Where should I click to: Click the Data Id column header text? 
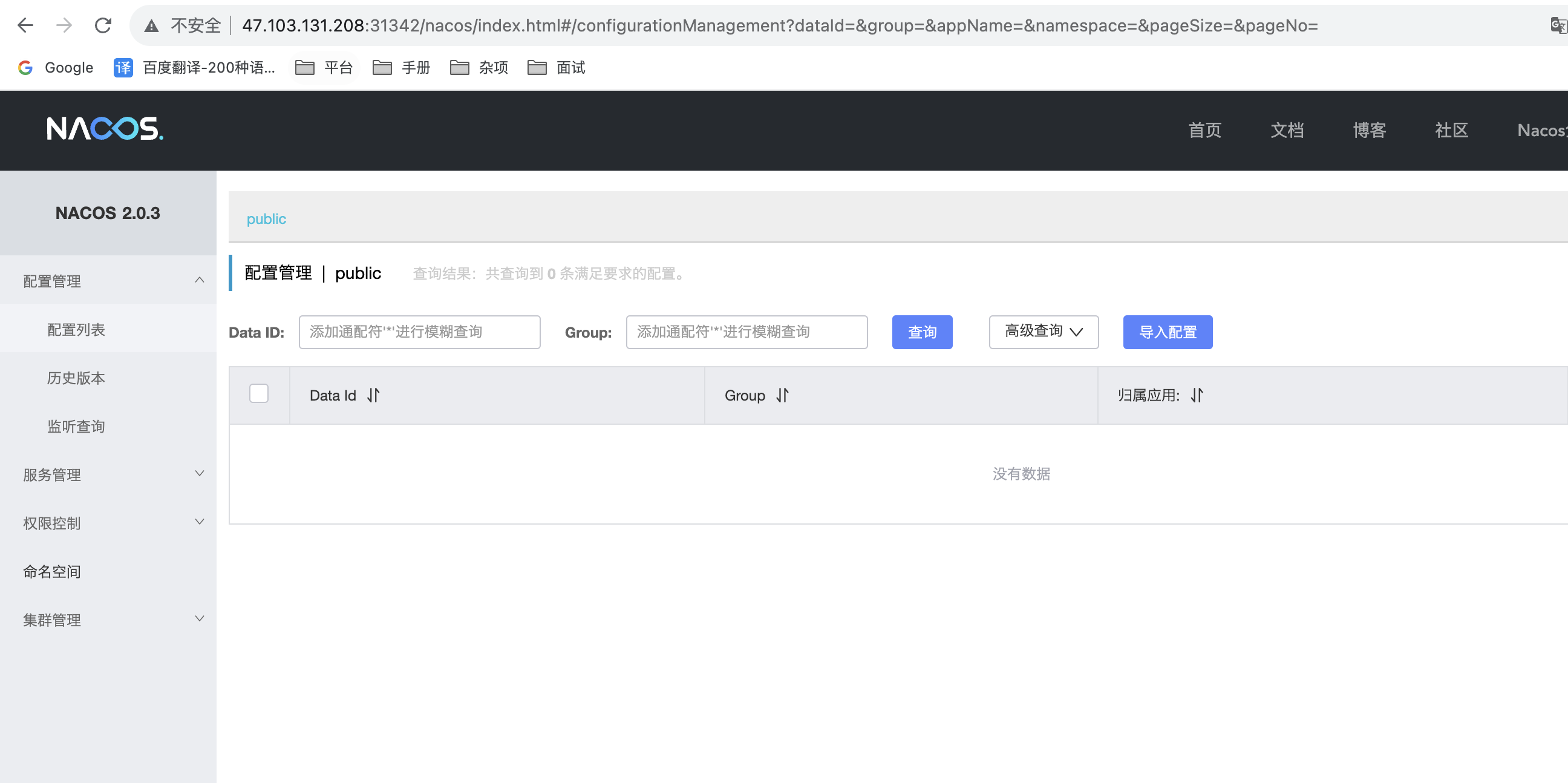coord(332,395)
